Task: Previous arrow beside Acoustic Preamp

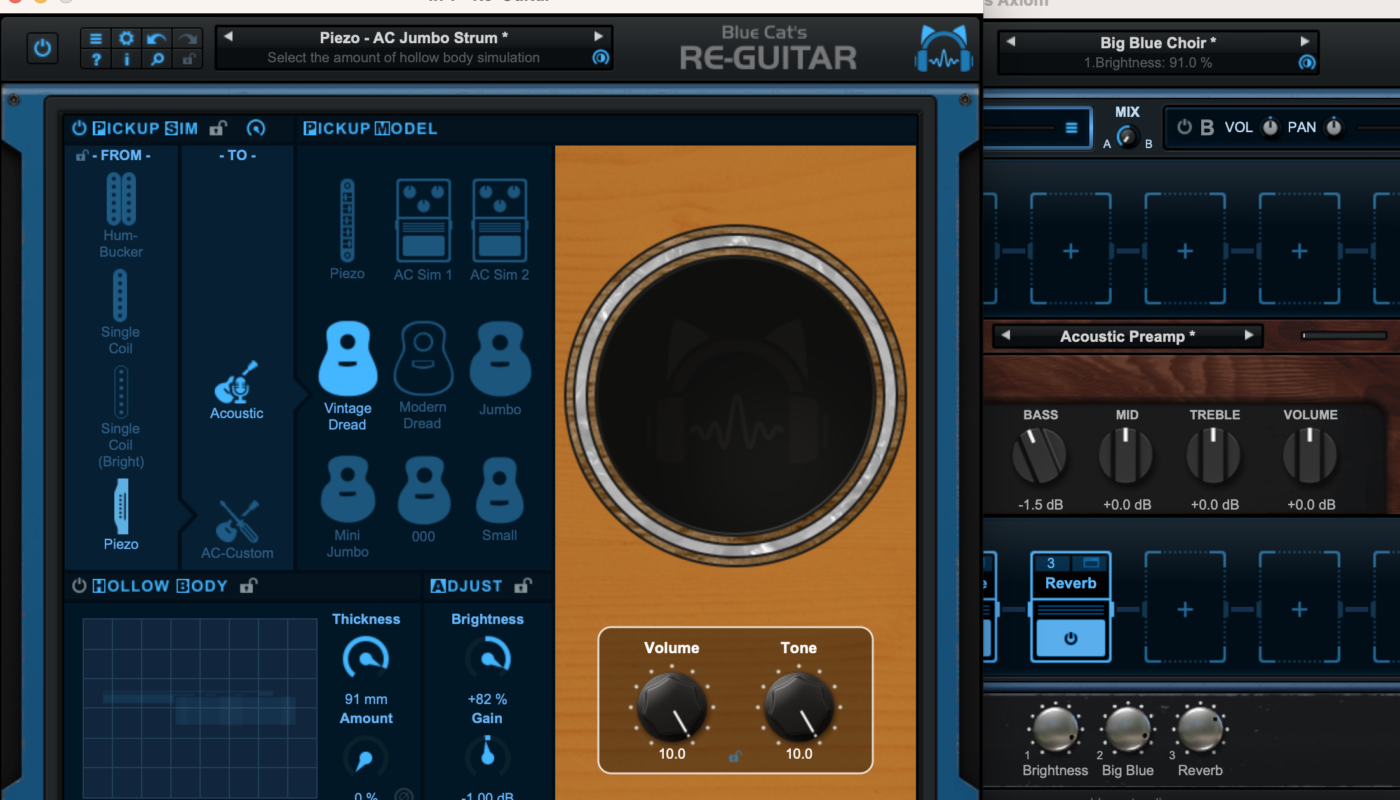Action: (x=1005, y=336)
